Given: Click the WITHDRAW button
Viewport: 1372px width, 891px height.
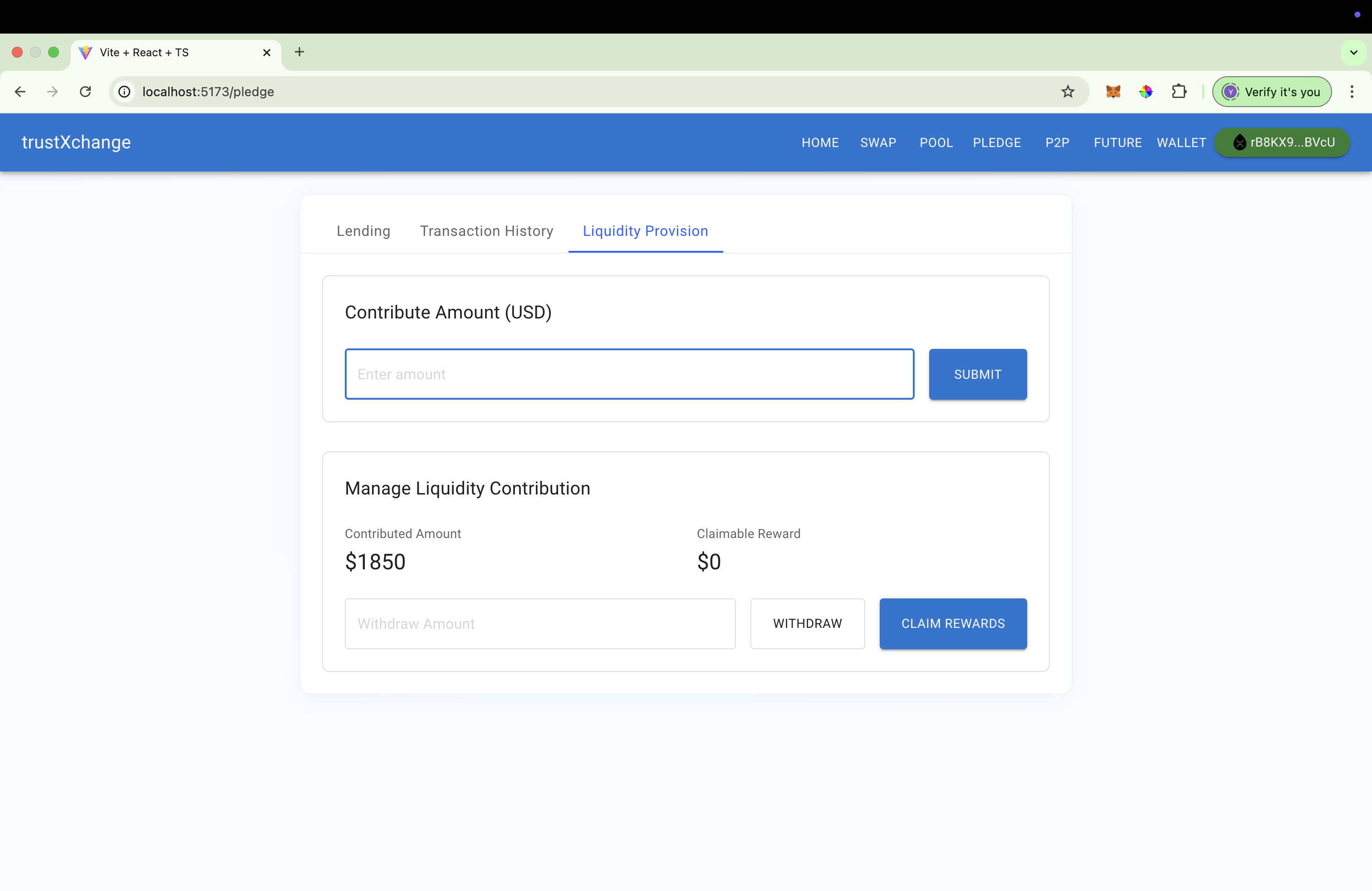Looking at the screenshot, I should pyautogui.click(x=807, y=623).
